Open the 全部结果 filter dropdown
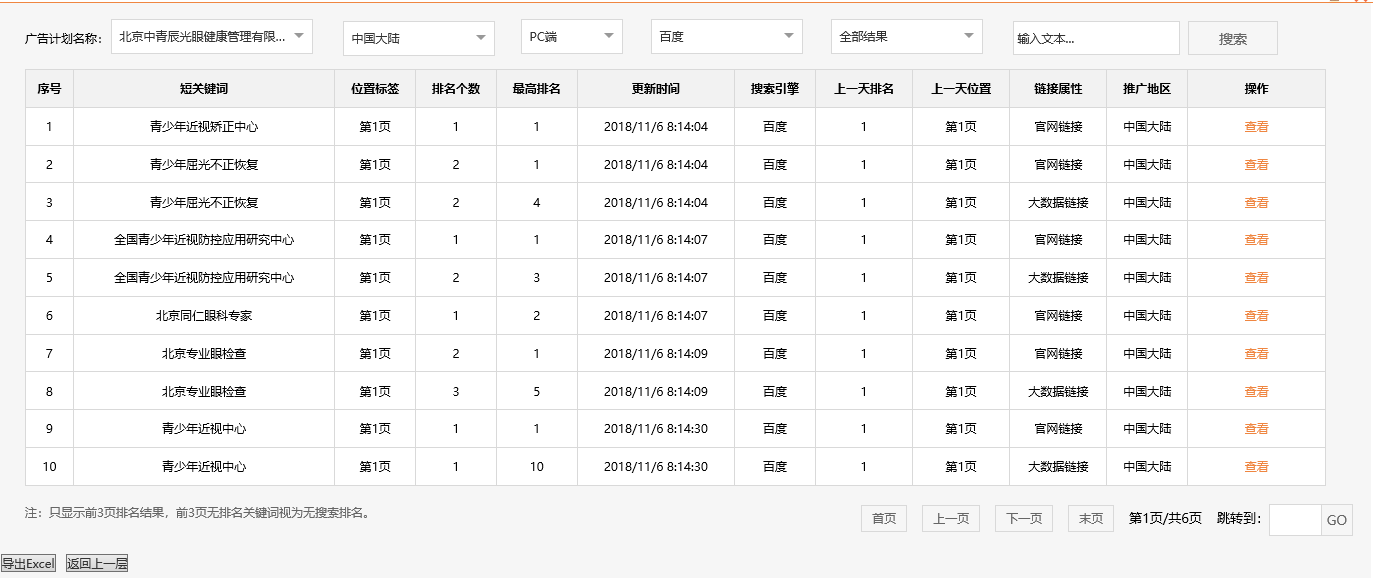The height and width of the screenshot is (578, 1373). coord(905,37)
